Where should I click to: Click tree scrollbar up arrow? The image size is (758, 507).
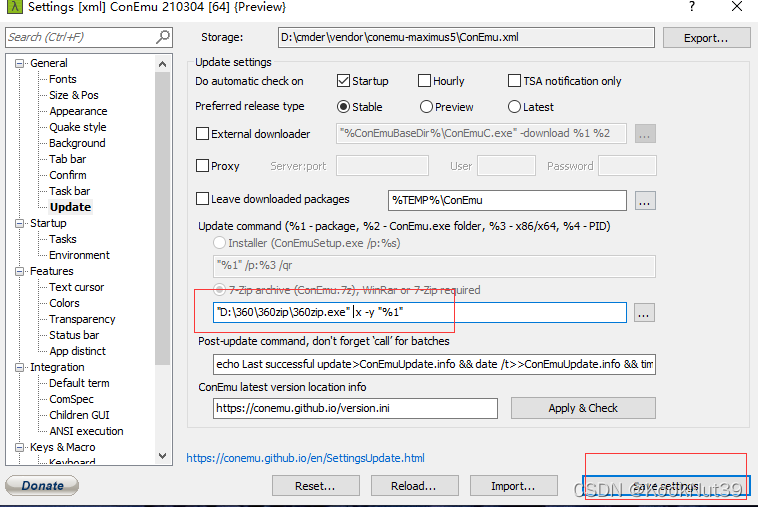[162, 64]
